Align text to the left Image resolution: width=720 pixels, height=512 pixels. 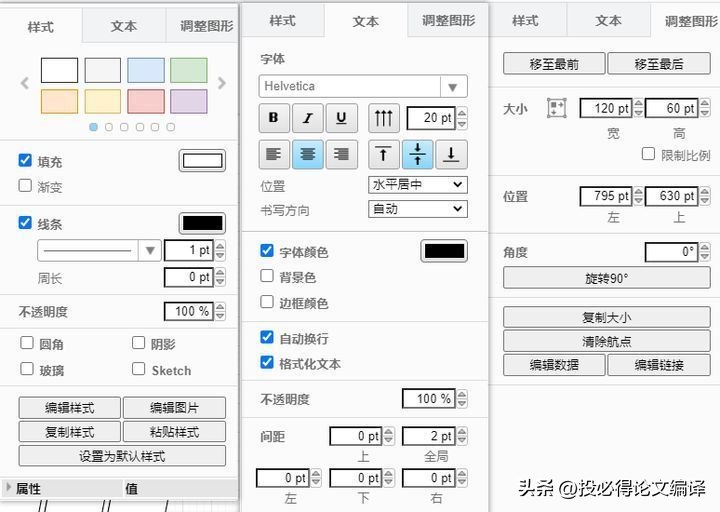274,154
